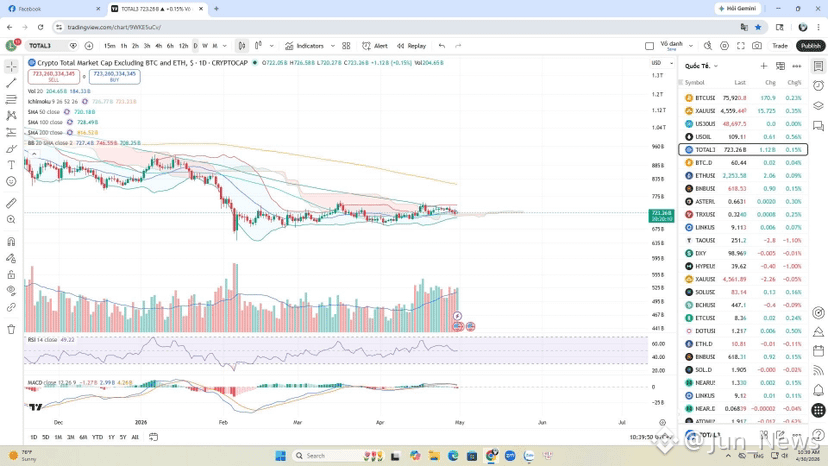Select the crosshair cursor tool
Viewport: 828px width, 466px height.
[x=11, y=67]
